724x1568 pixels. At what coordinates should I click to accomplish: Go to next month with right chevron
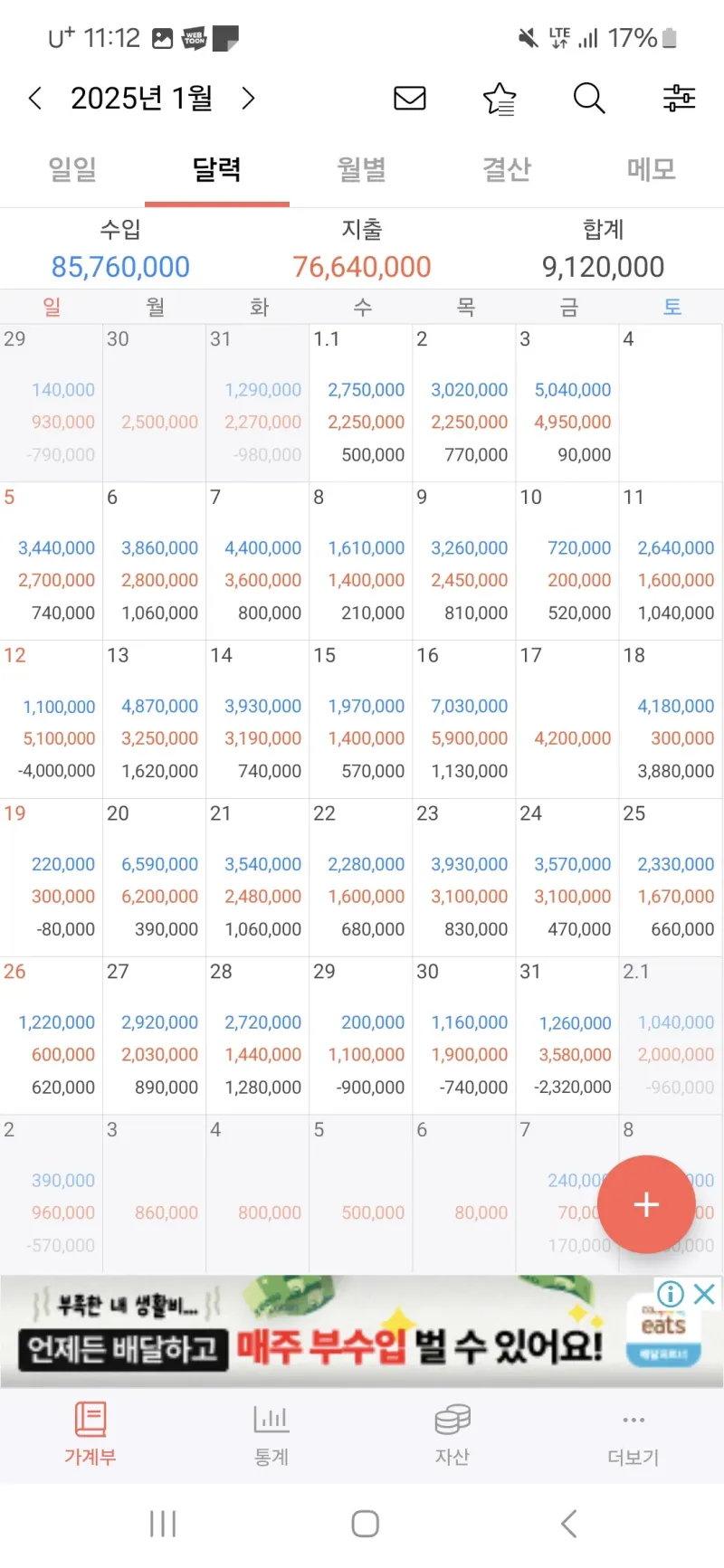point(248,98)
